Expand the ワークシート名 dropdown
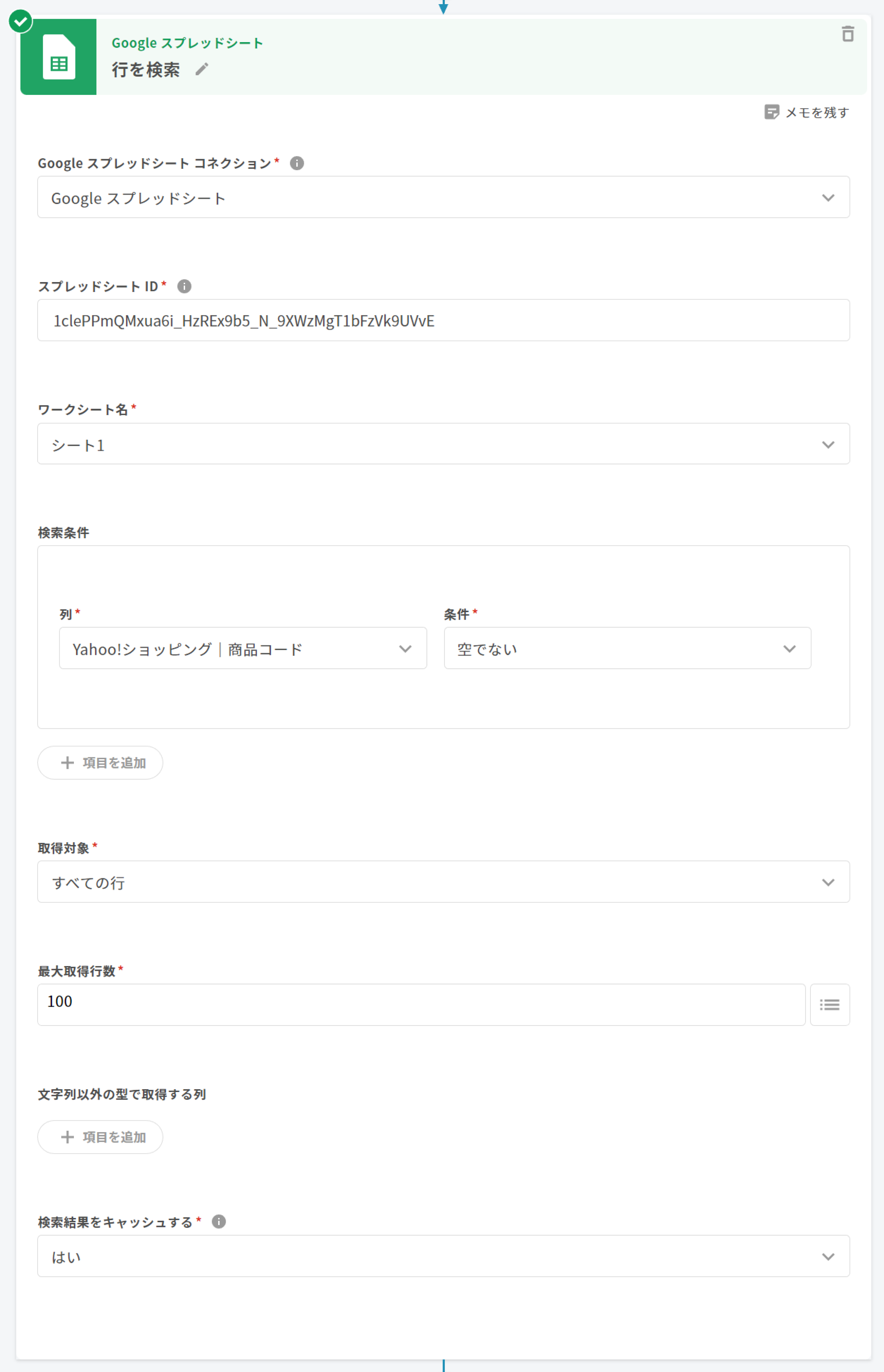 point(443,444)
